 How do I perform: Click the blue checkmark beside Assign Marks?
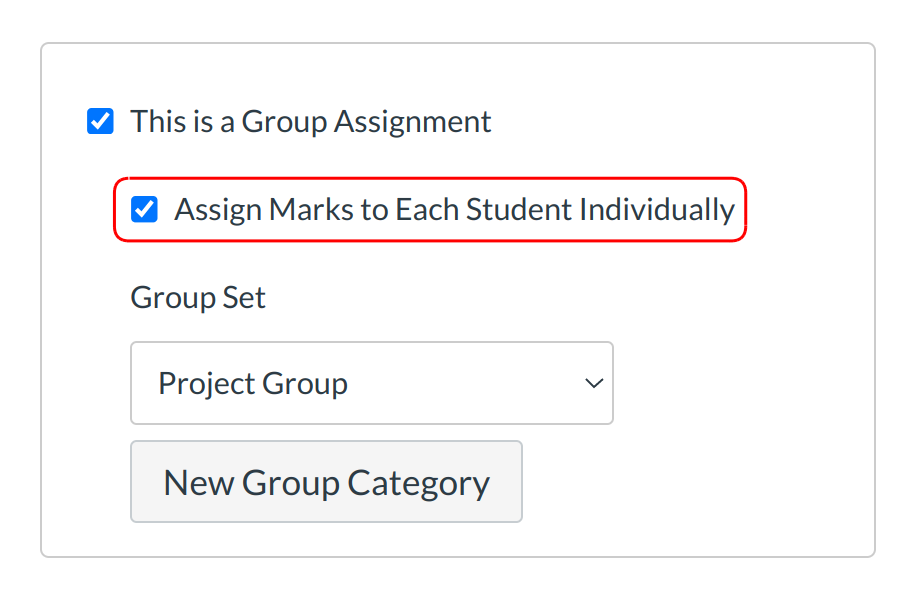[x=145, y=210]
